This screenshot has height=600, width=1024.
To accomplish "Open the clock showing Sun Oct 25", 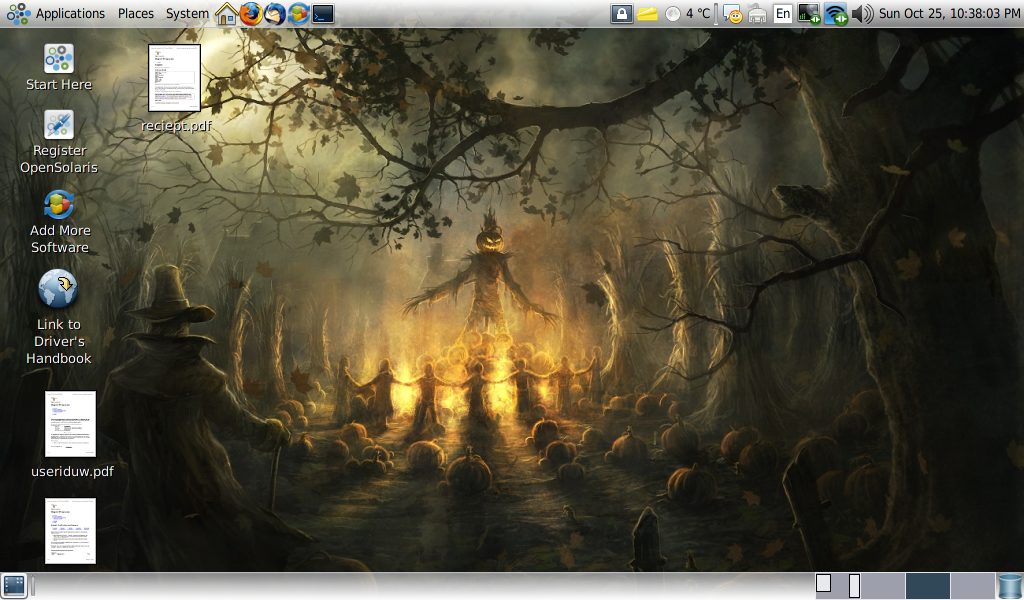I will pos(950,13).
